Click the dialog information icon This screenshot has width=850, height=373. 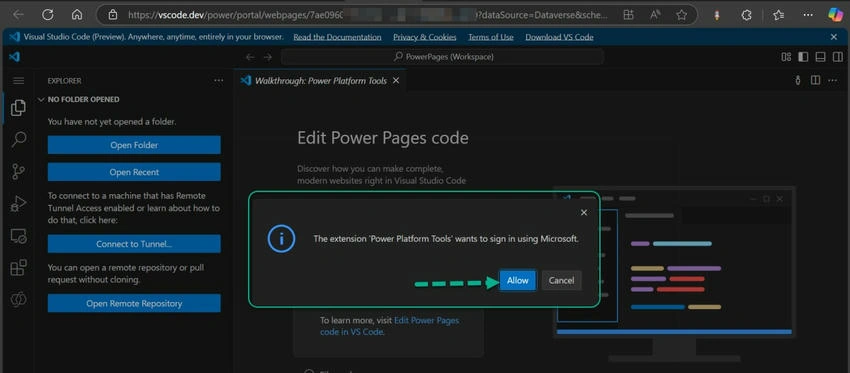click(x=281, y=239)
